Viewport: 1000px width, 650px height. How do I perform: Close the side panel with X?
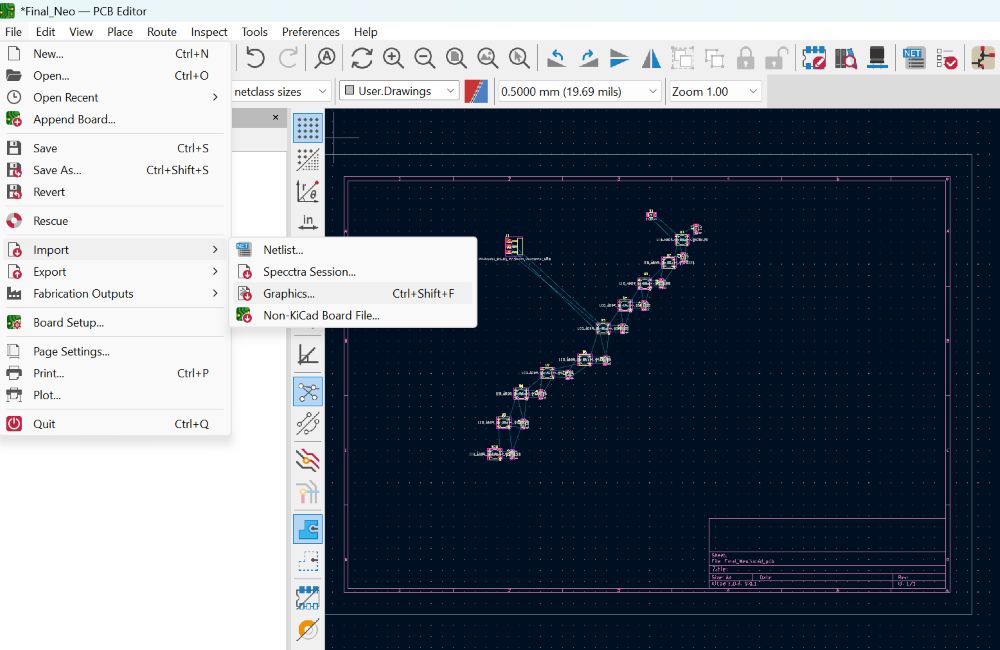click(276, 117)
